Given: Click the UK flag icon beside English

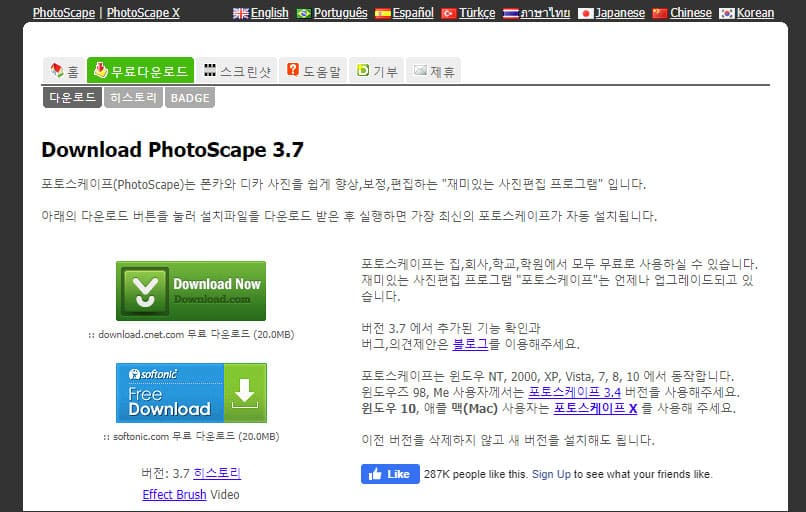Looking at the screenshot, I should 241,13.
